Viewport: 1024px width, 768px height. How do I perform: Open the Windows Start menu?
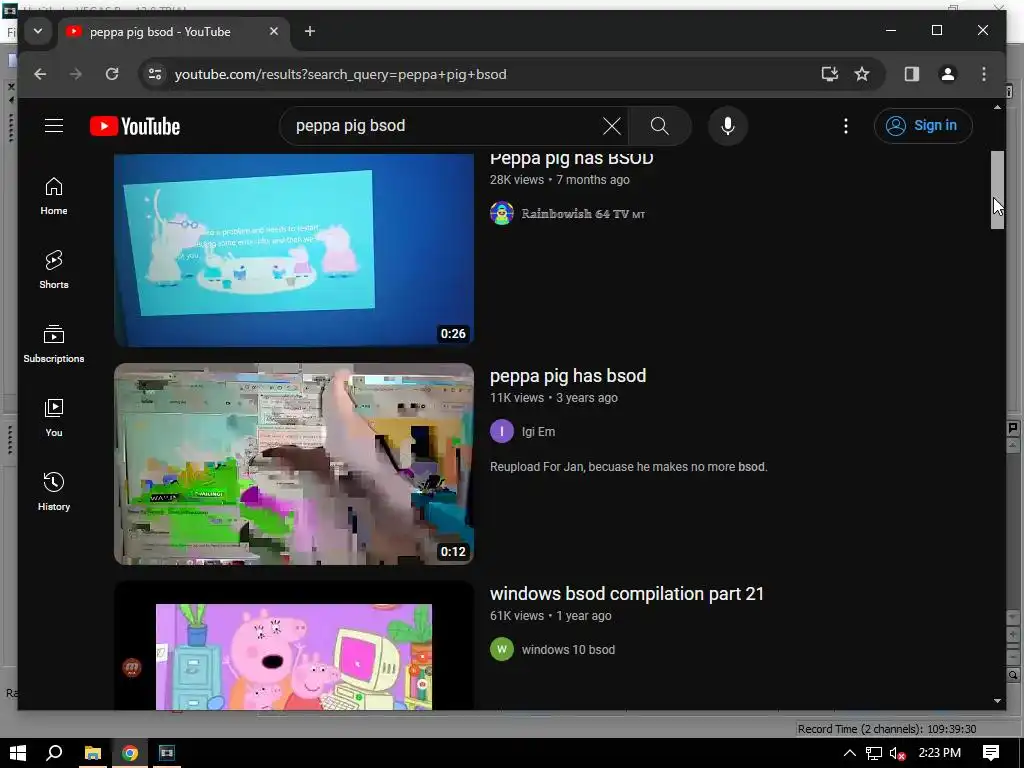click(x=18, y=753)
